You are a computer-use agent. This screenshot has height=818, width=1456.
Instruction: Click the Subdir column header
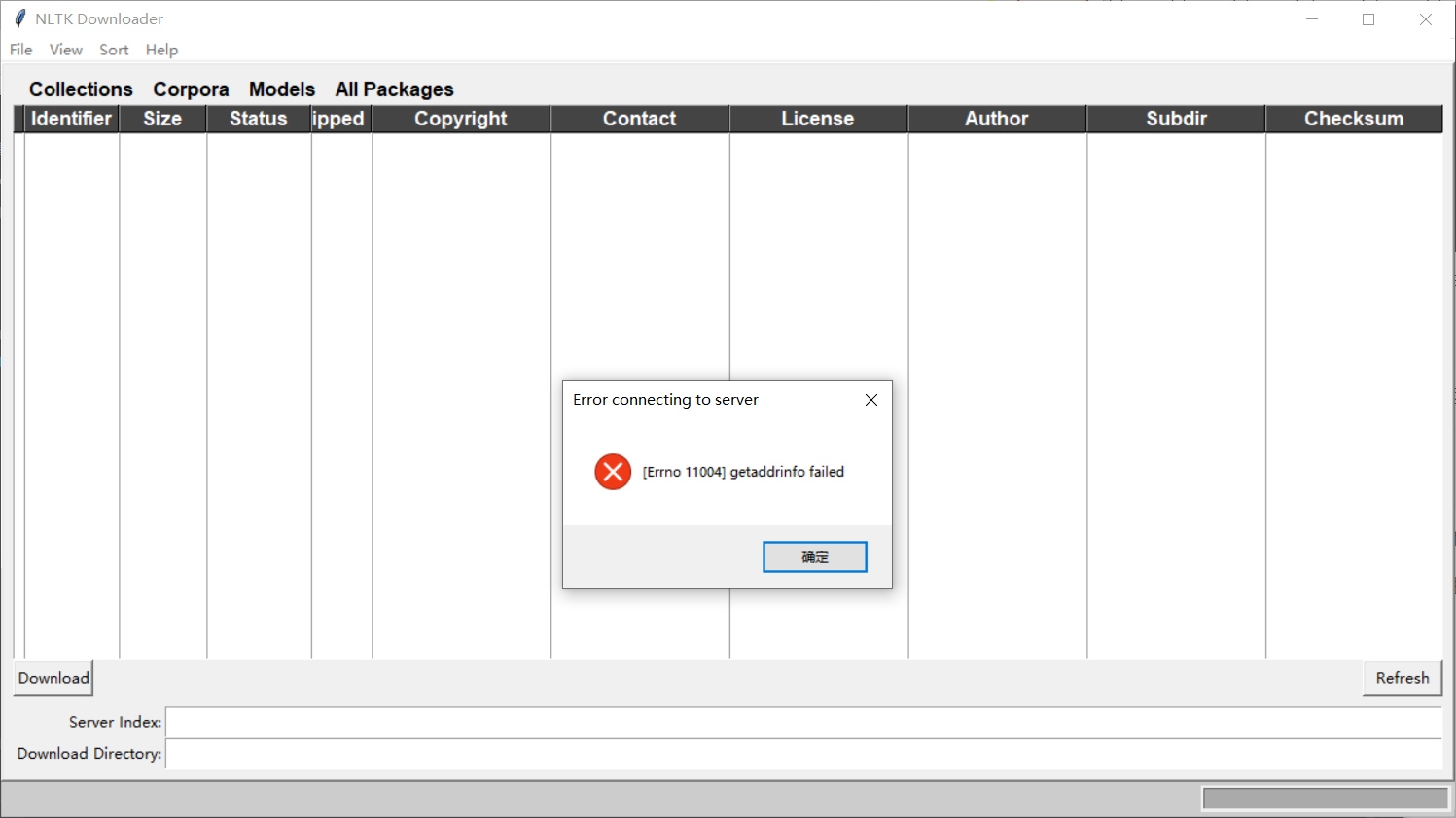(x=1176, y=119)
